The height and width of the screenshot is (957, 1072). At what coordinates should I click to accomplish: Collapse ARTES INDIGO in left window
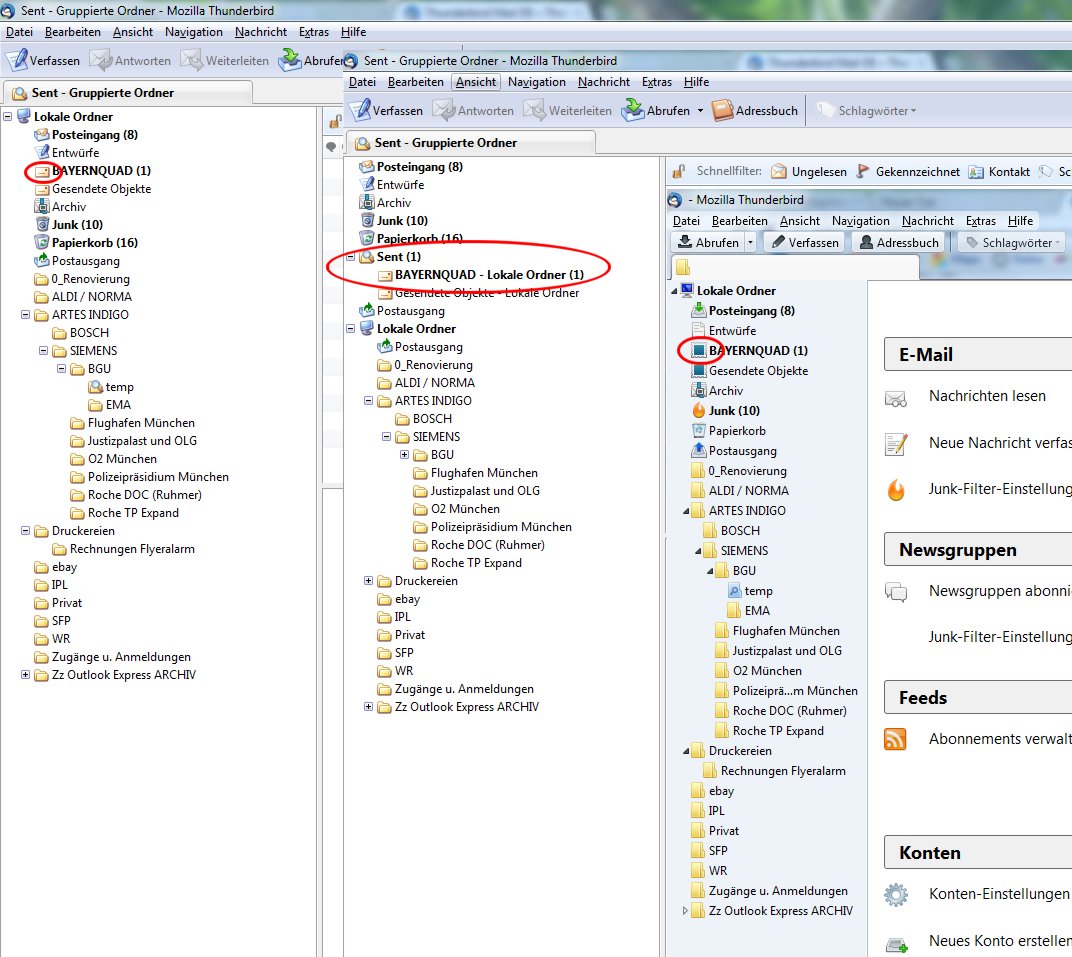point(26,314)
